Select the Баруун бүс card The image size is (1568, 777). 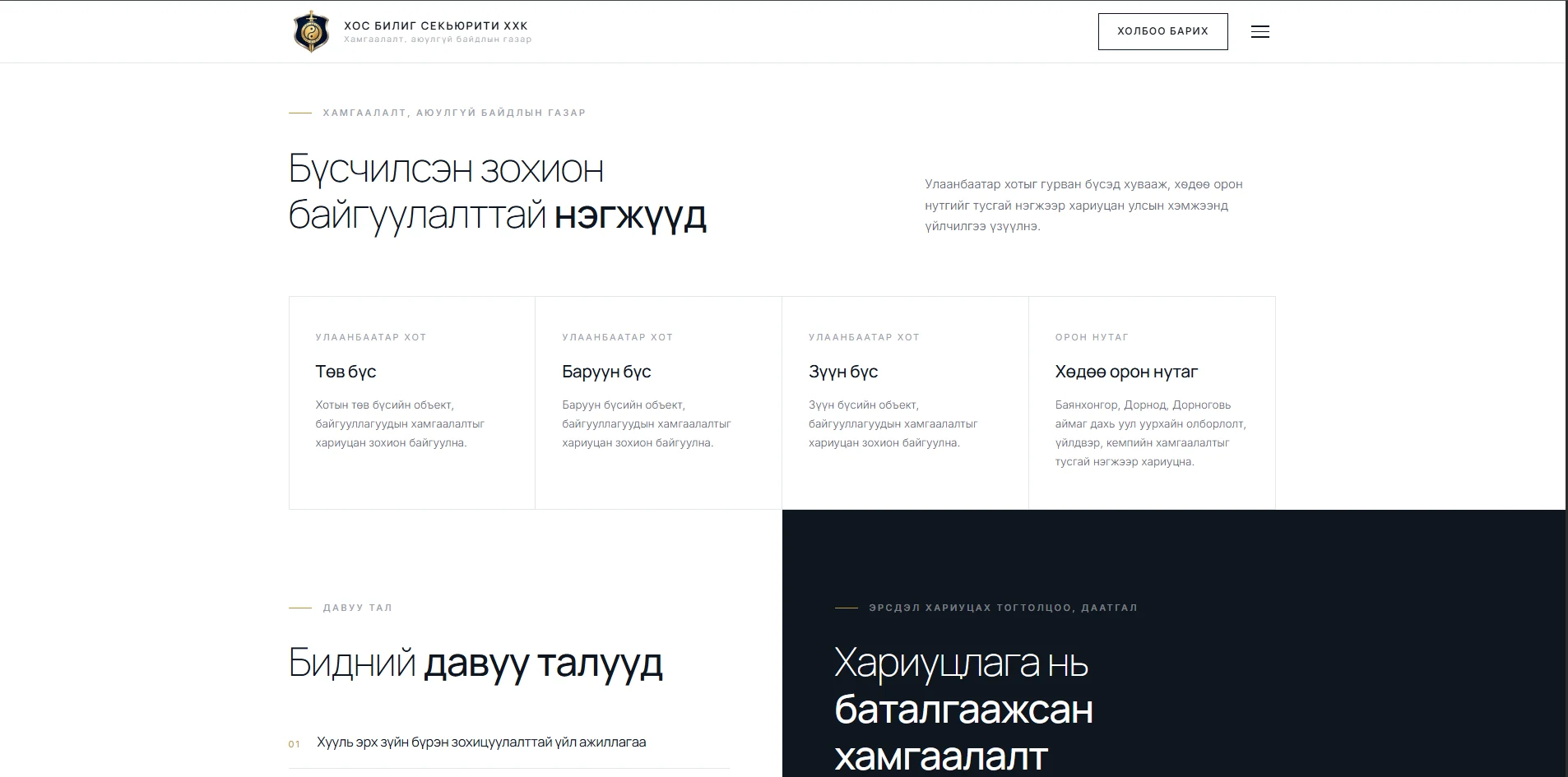[658, 403]
